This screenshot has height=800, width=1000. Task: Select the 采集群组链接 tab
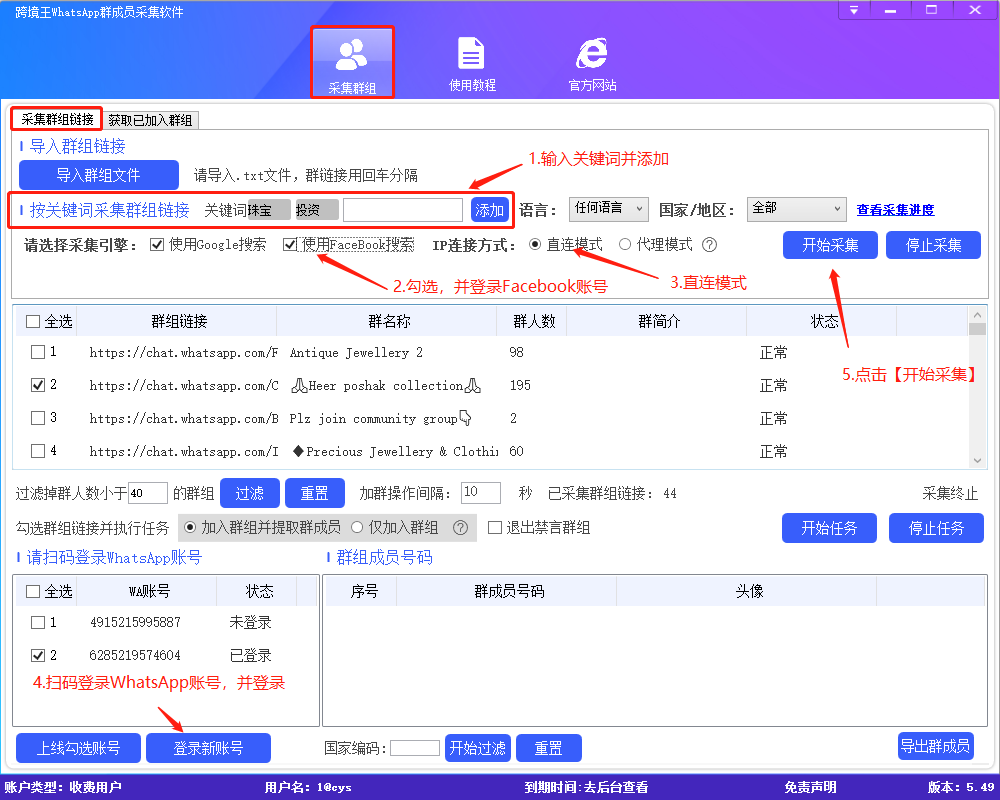[56, 119]
